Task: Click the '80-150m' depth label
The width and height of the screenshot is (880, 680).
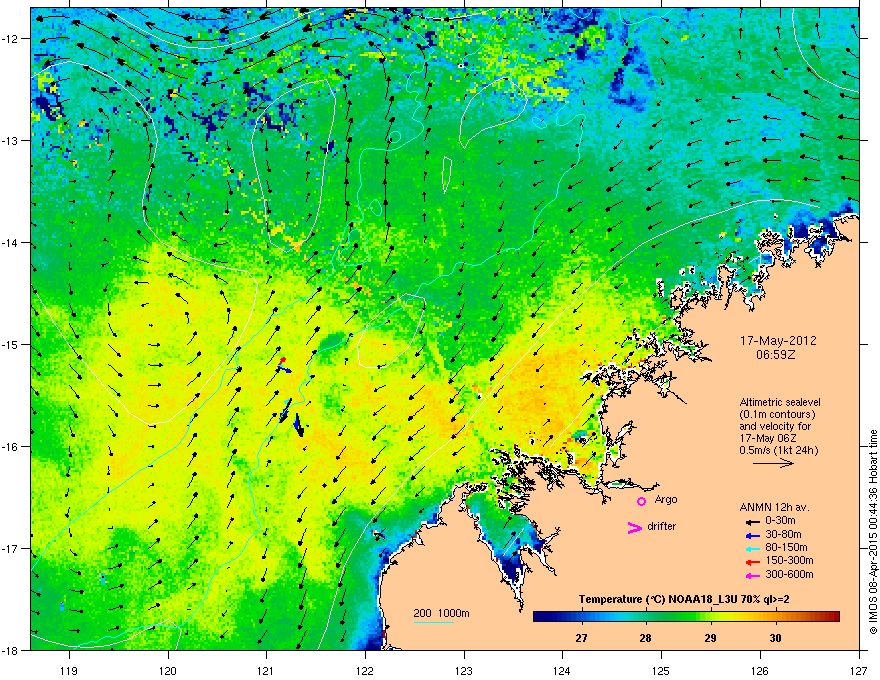Action: [x=786, y=548]
